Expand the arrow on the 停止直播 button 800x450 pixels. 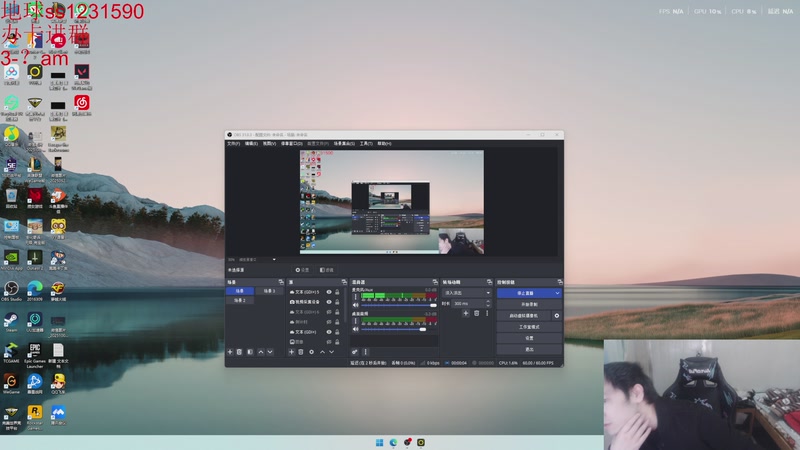pos(557,293)
